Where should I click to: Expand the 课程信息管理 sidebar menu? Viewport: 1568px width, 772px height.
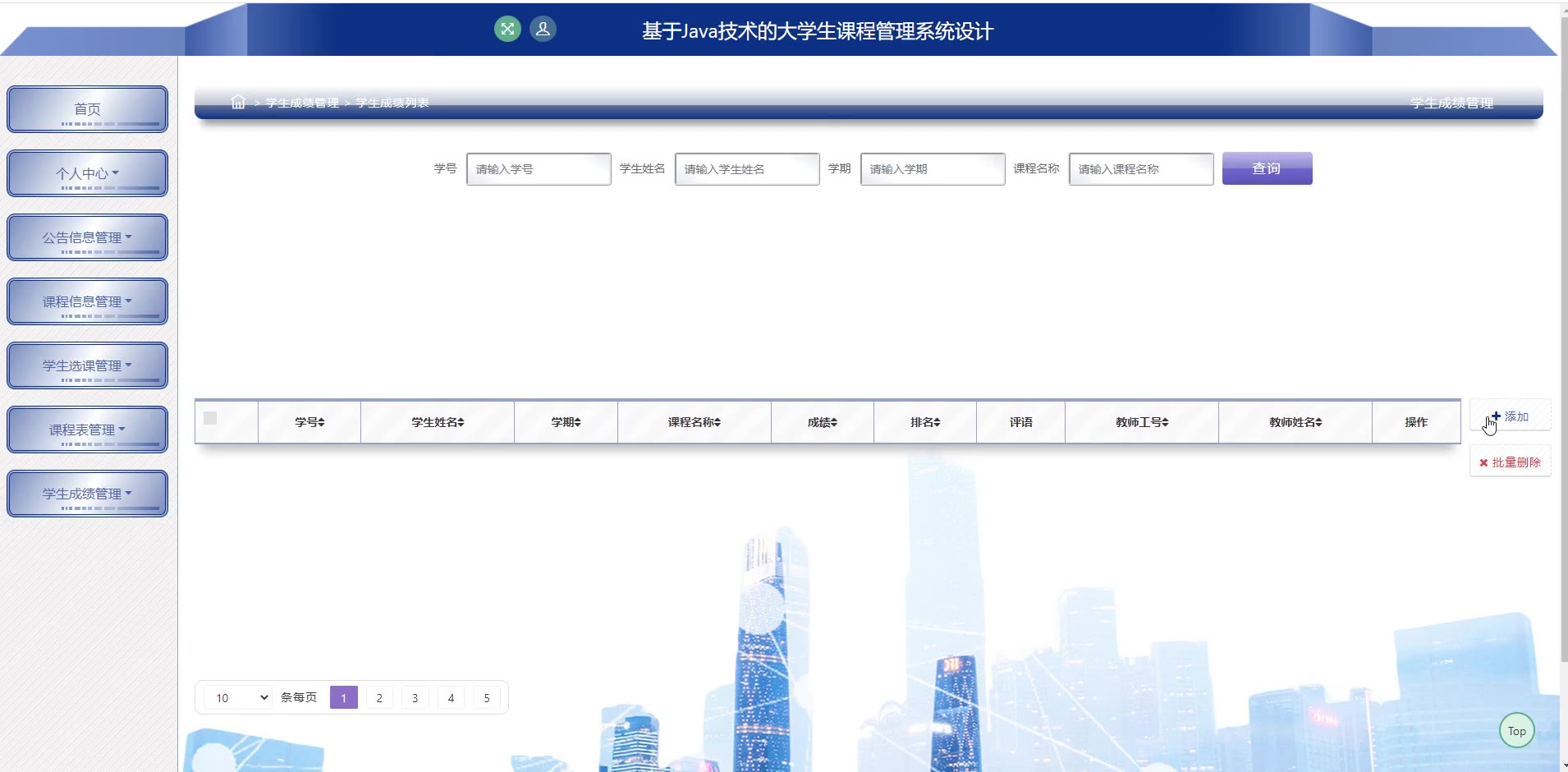point(87,301)
